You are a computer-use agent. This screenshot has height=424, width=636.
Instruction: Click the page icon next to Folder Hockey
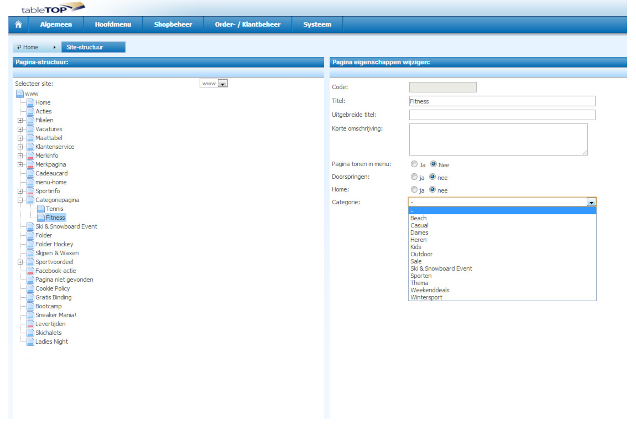(30, 244)
